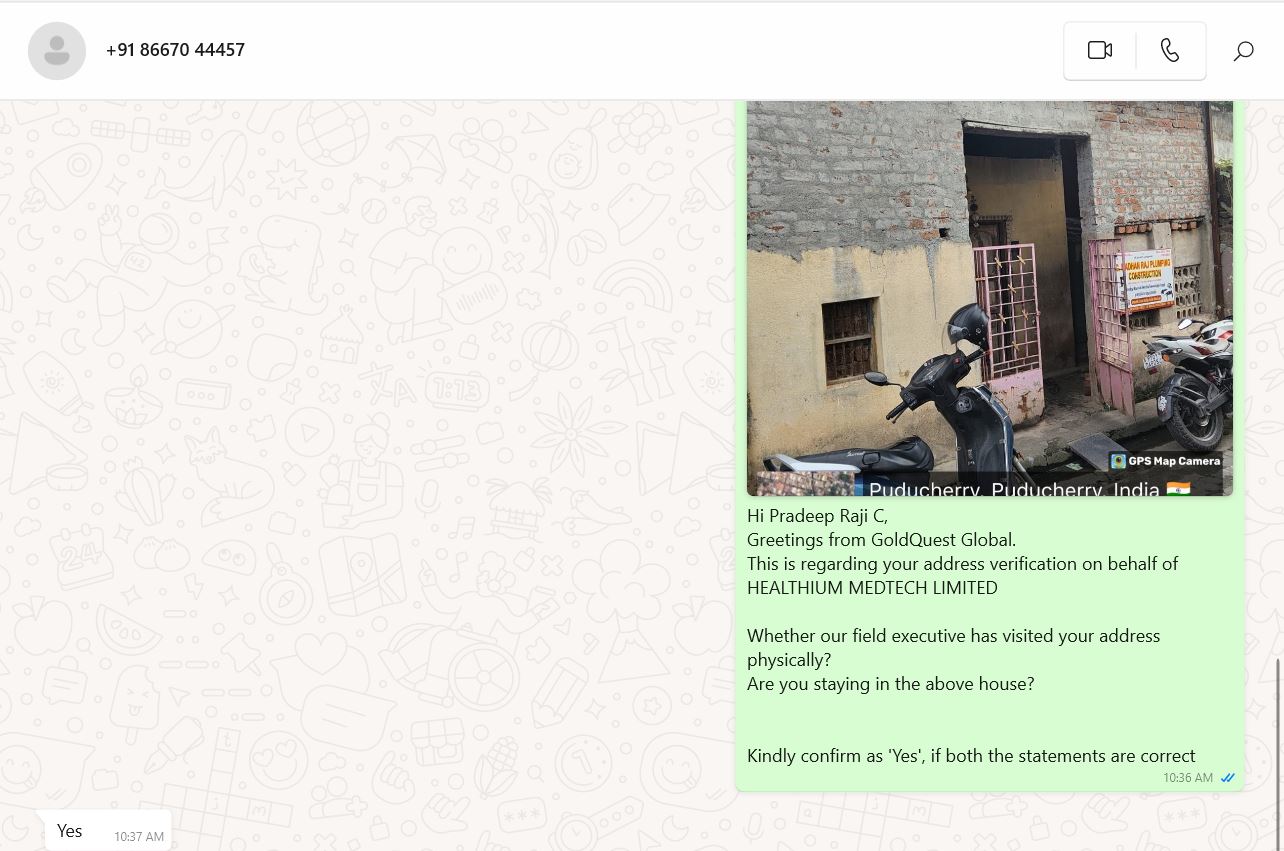Click the scrollbar track above the thumb
This screenshot has height=851, width=1284.
pos(1277,380)
